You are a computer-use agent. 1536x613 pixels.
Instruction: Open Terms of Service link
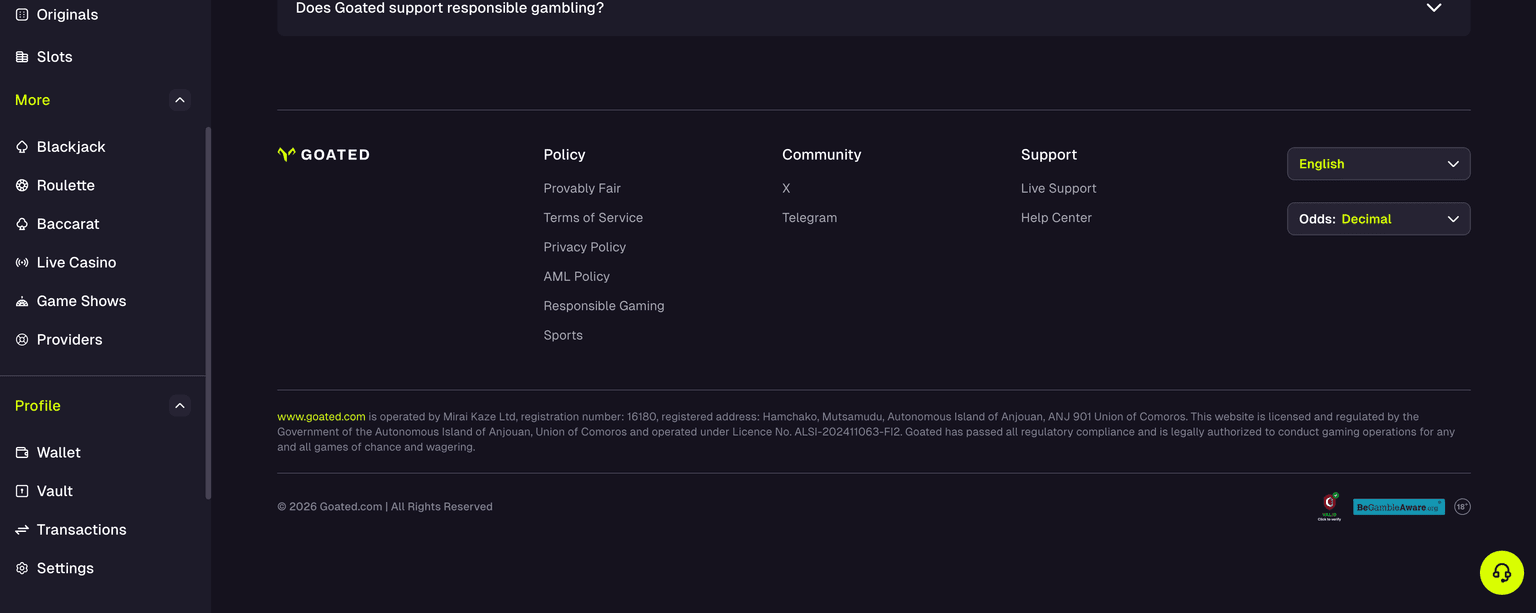coord(593,218)
